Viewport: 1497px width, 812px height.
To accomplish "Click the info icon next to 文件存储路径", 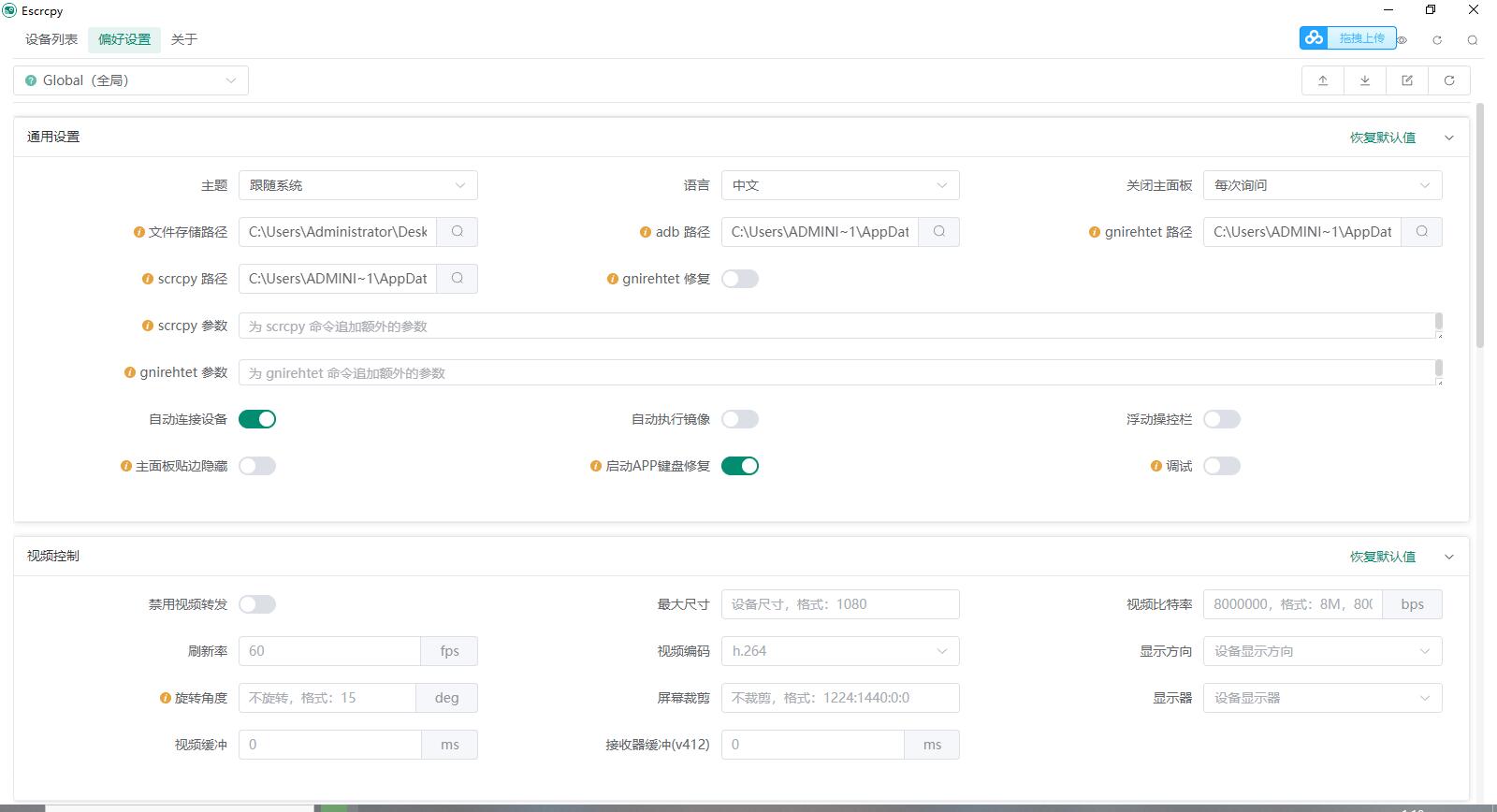I will (139, 232).
